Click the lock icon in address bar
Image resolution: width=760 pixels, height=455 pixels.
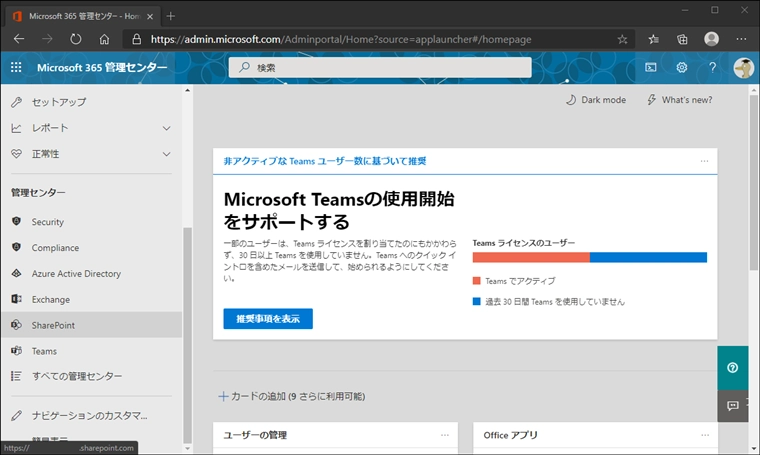point(137,39)
